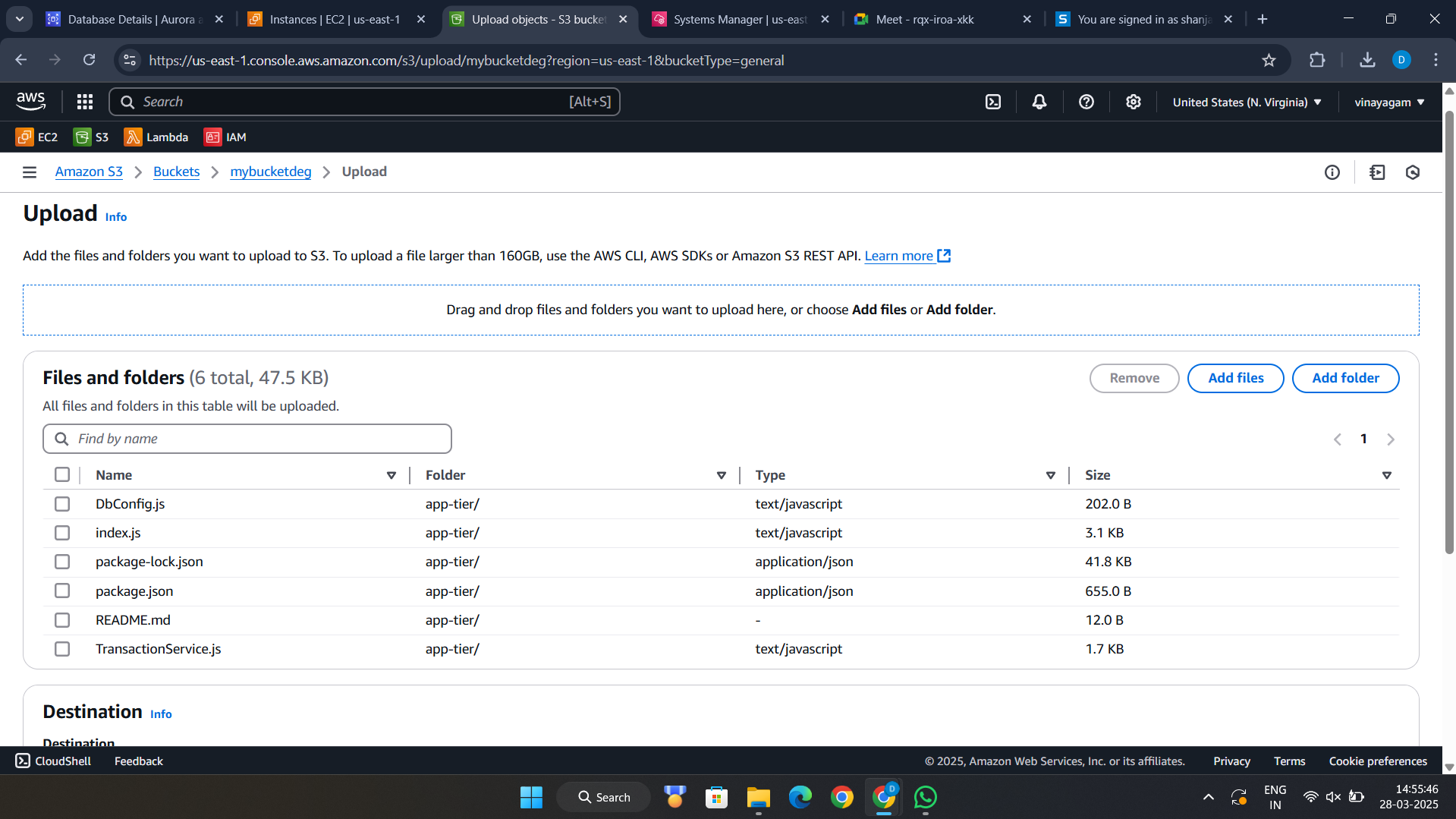Open vinayagam account menu

pyautogui.click(x=1389, y=102)
